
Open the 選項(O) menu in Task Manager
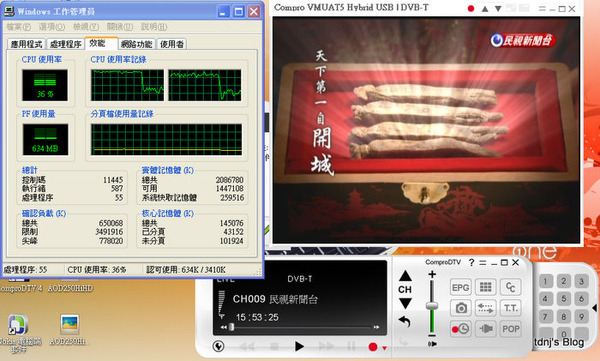52,27
